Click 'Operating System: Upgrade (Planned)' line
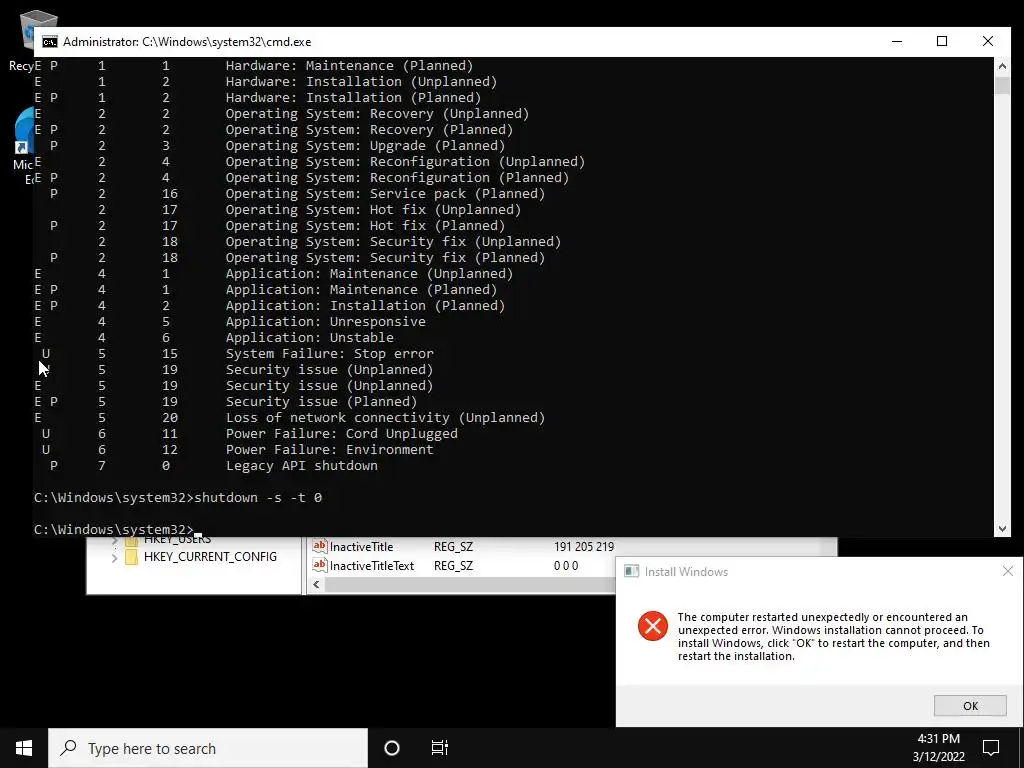Image resolution: width=1024 pixels, height=768 pixels. pyautogui.click(x=366, y=146)
